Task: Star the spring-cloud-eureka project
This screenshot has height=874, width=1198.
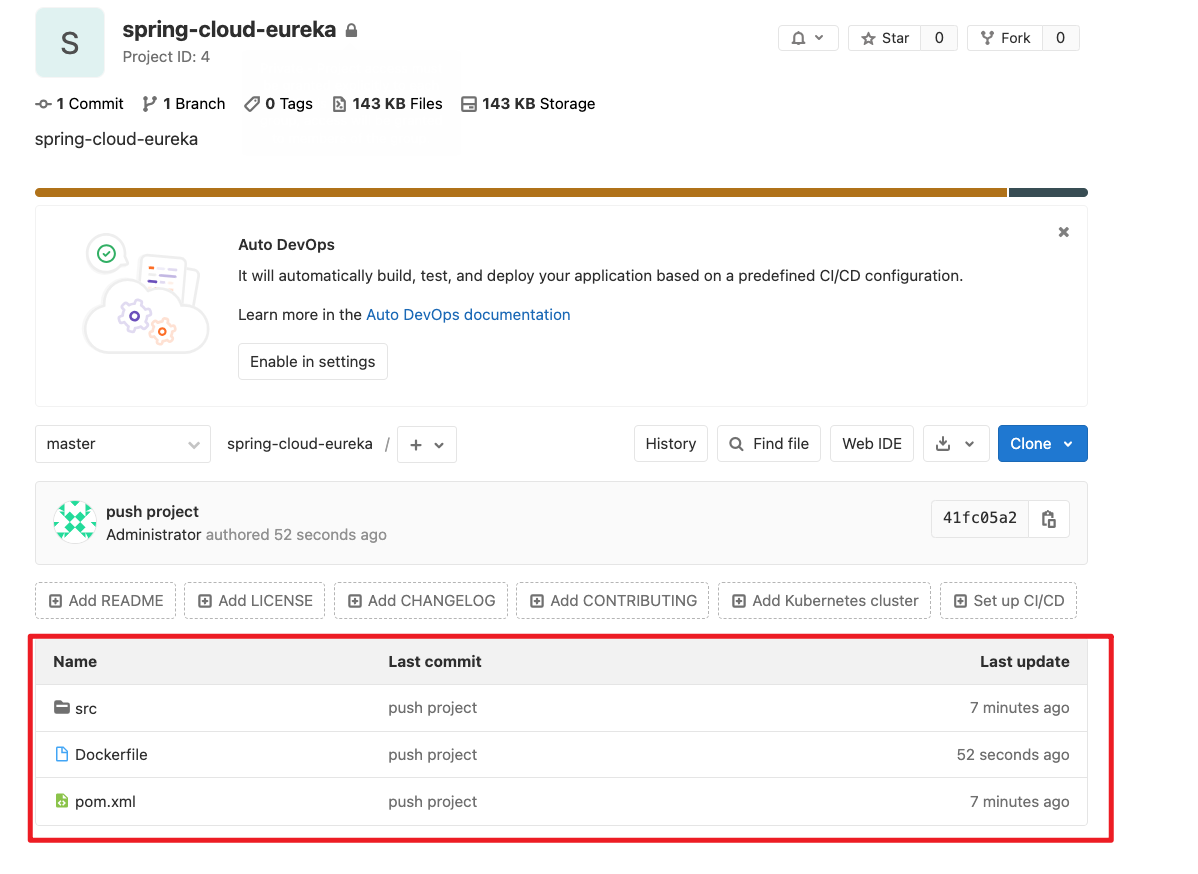Action: tap(885, 38)
